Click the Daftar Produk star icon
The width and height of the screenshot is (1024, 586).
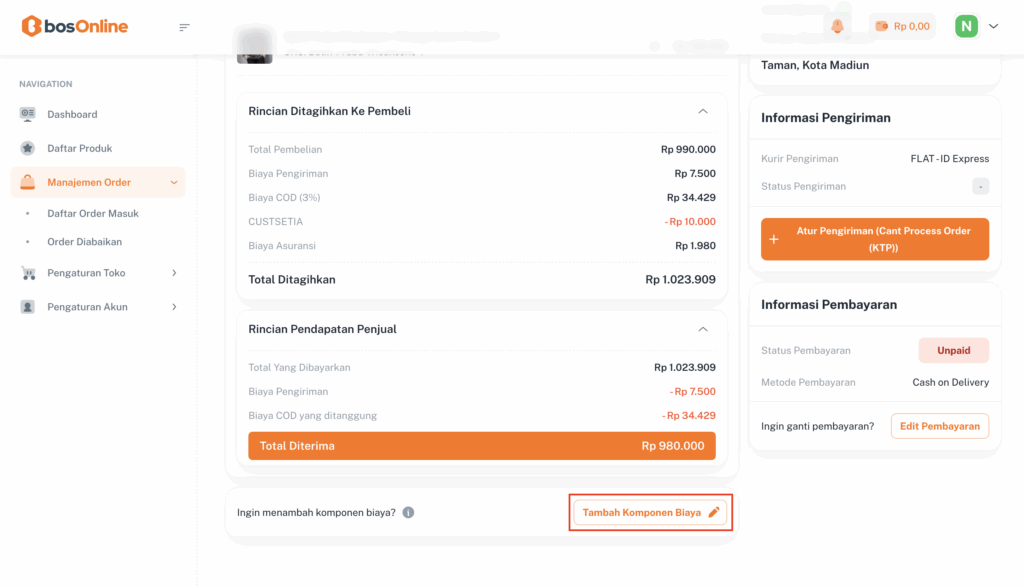(x=28, y=148)
